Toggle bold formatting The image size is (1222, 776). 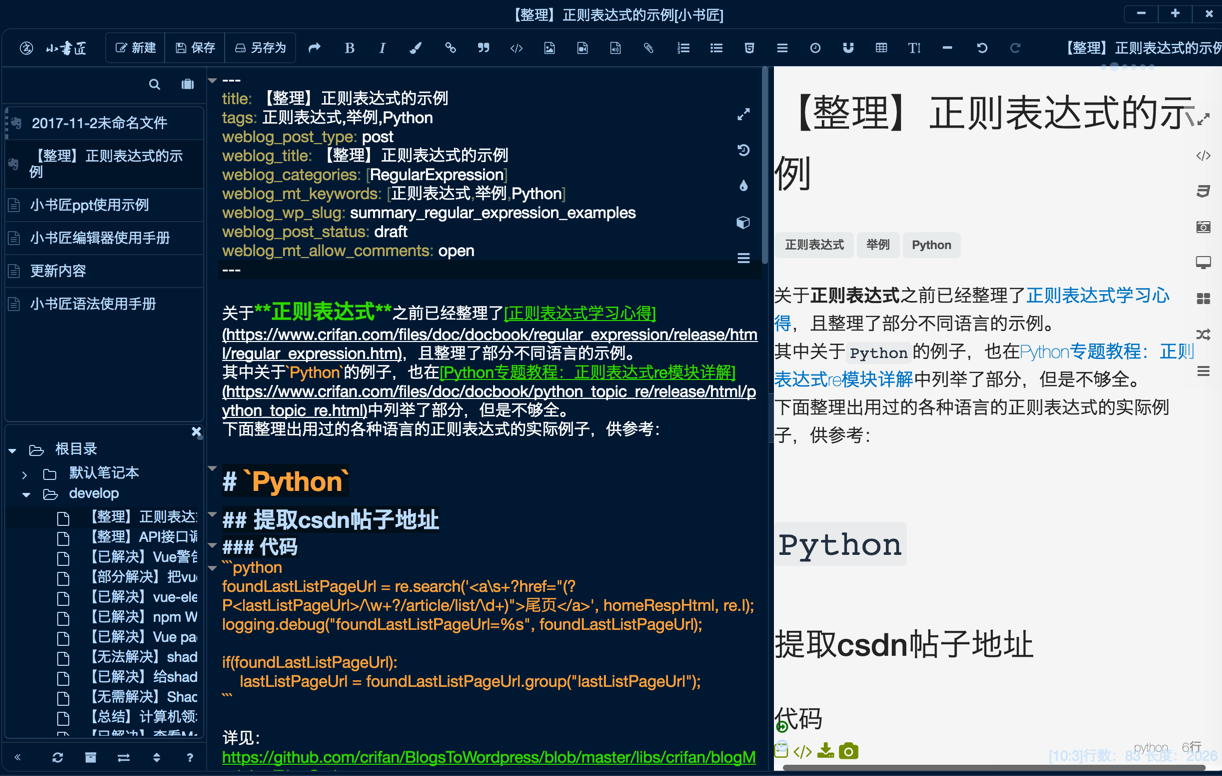point(349,48)
